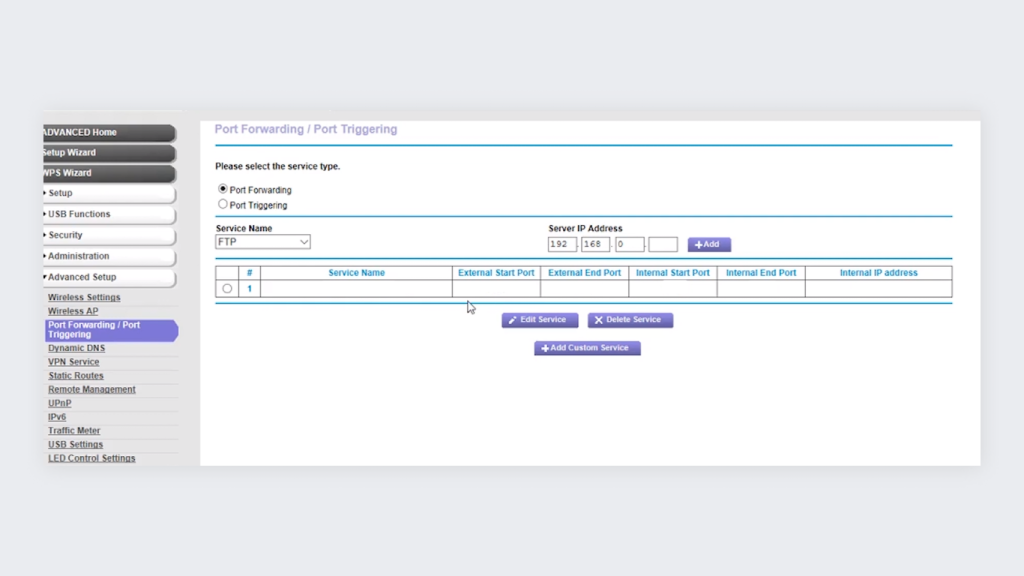Open the VPN Service link
Screen dimensions: 1024x576
tap(74, 362)
